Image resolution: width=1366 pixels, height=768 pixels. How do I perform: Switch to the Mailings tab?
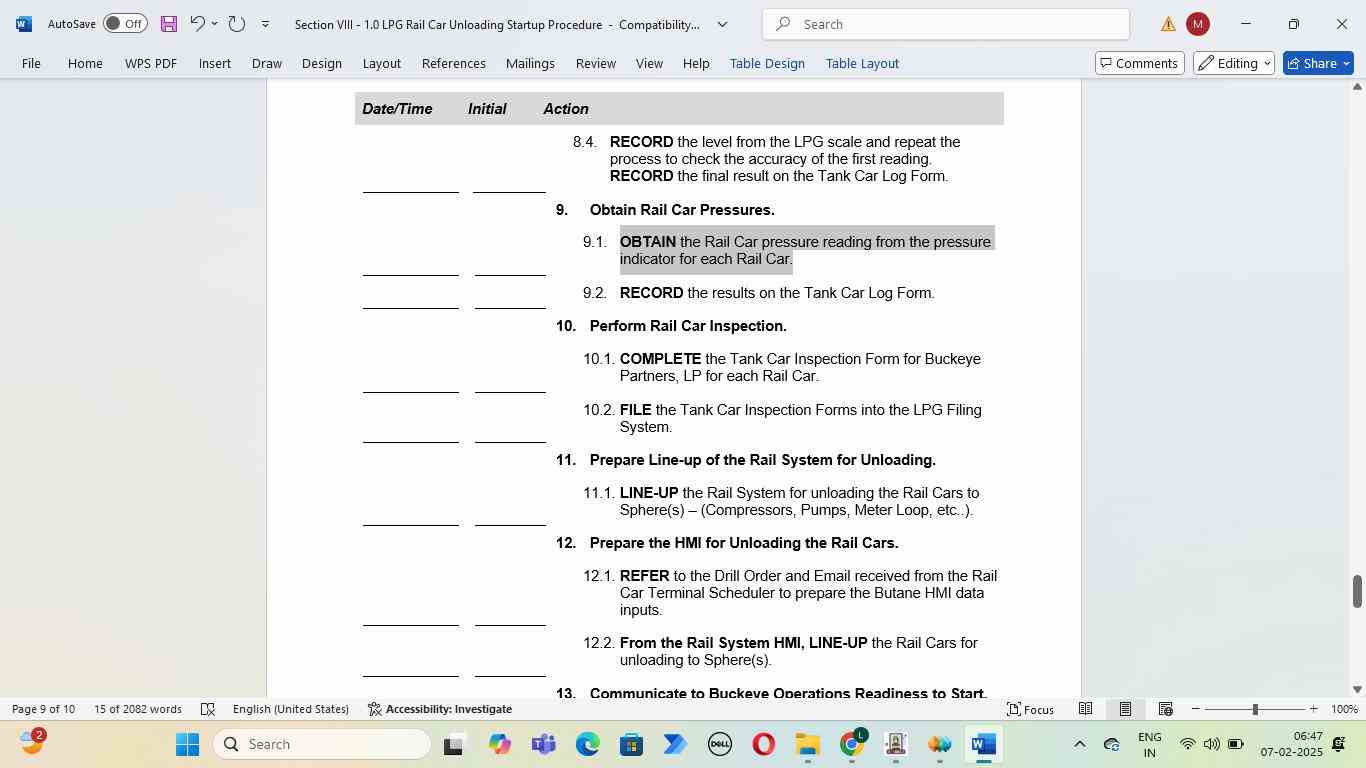click(x=530, y=63)
